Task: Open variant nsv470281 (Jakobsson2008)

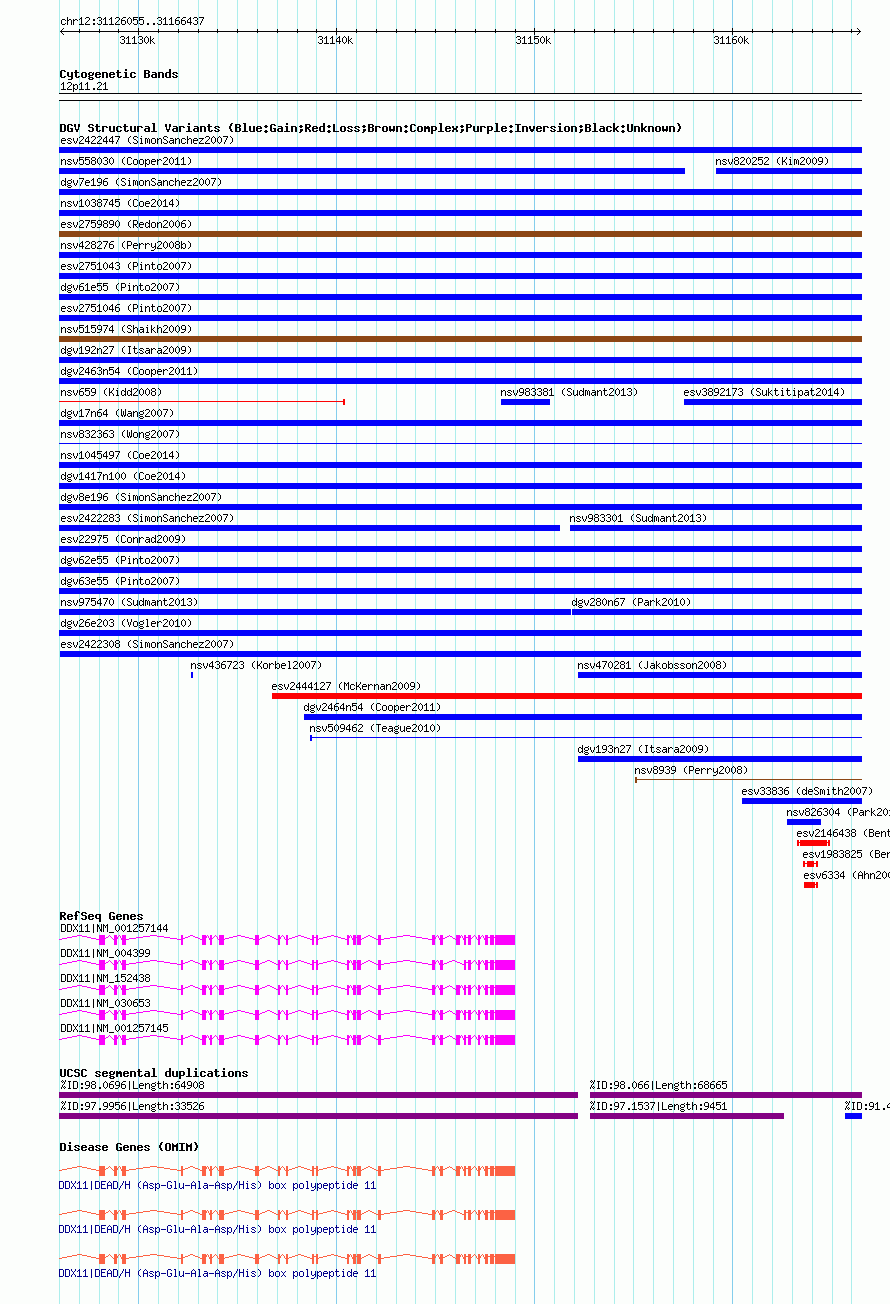Action: point(652,665)
